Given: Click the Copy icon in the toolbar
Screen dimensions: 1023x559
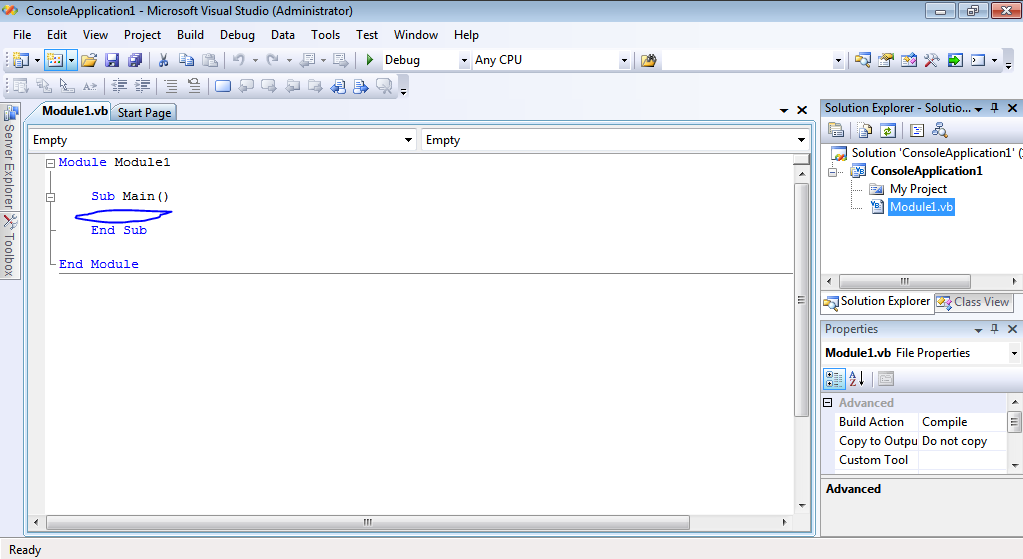Looking at the screenshot, I should [x=187, y=60].
